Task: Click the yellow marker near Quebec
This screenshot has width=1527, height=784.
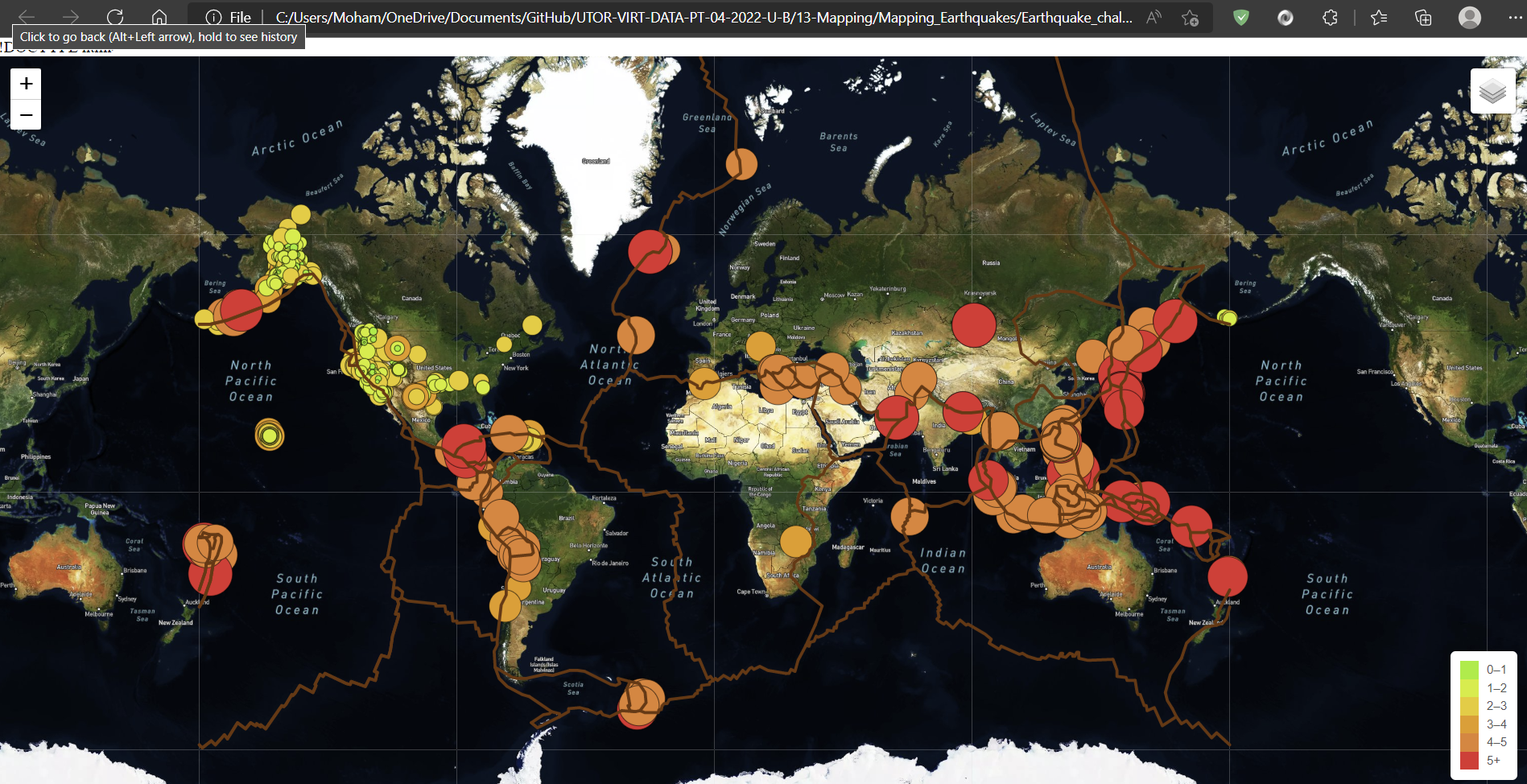Action: (532, 325)
